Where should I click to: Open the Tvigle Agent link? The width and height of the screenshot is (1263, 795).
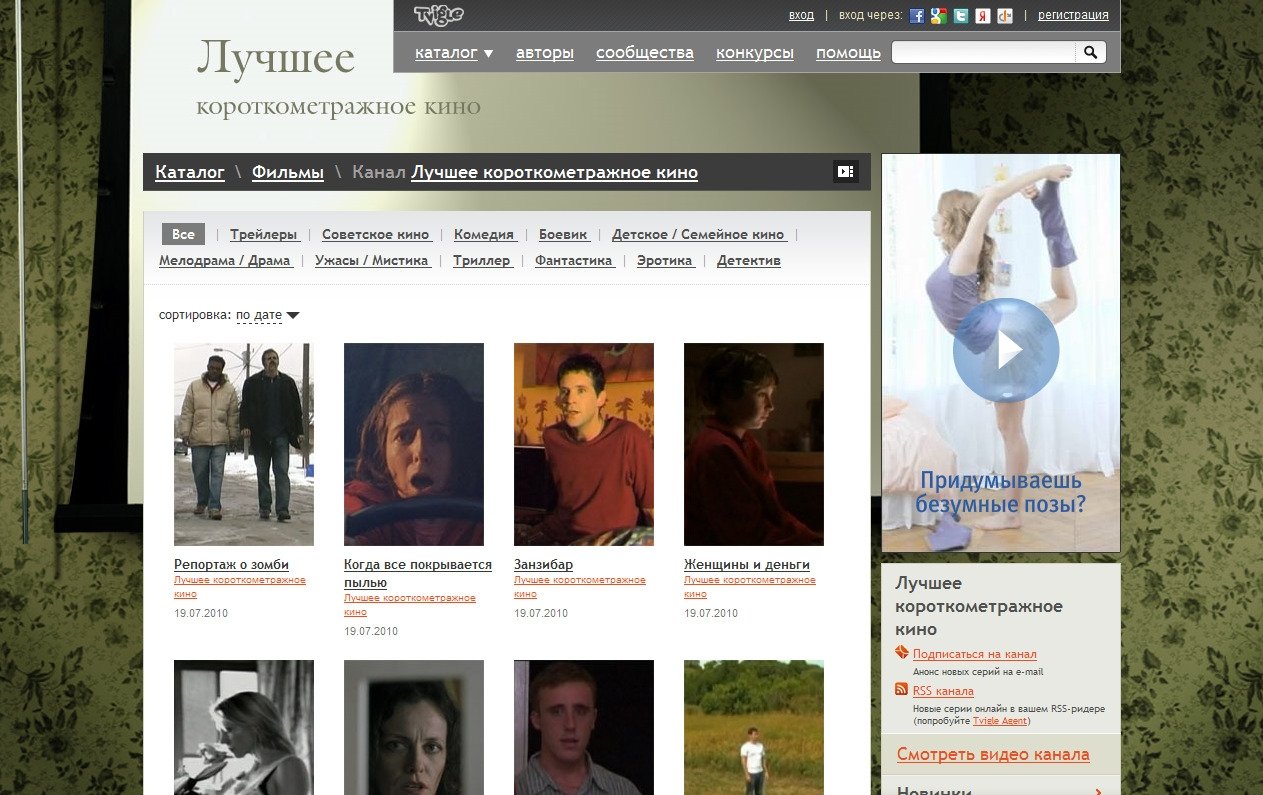pyautogui.click(x=1000, y=720)
